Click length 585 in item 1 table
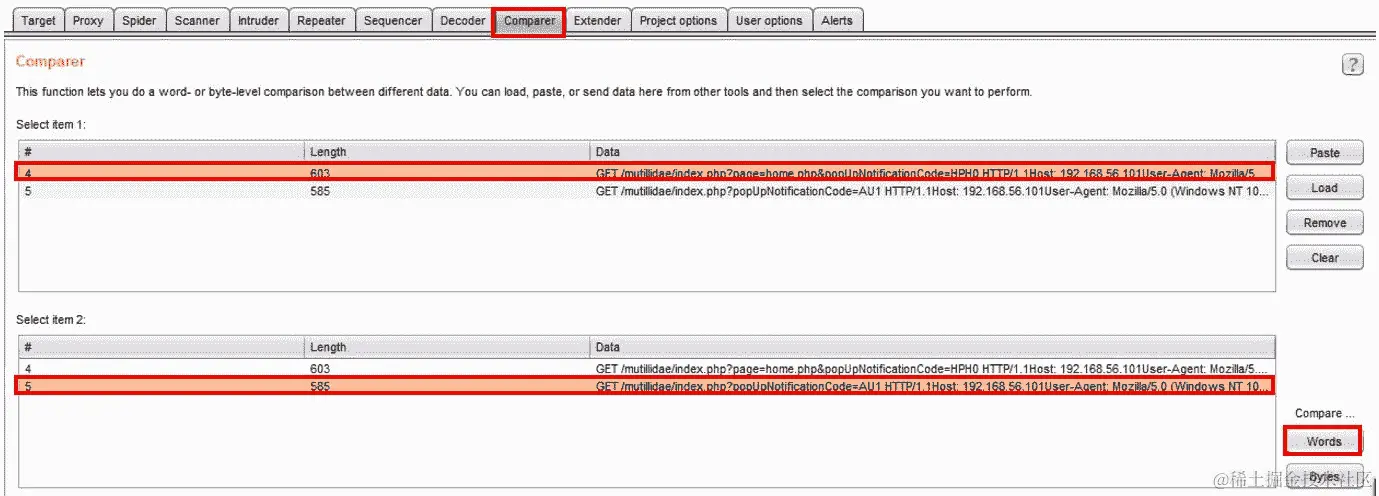 [x=320, y=190]
